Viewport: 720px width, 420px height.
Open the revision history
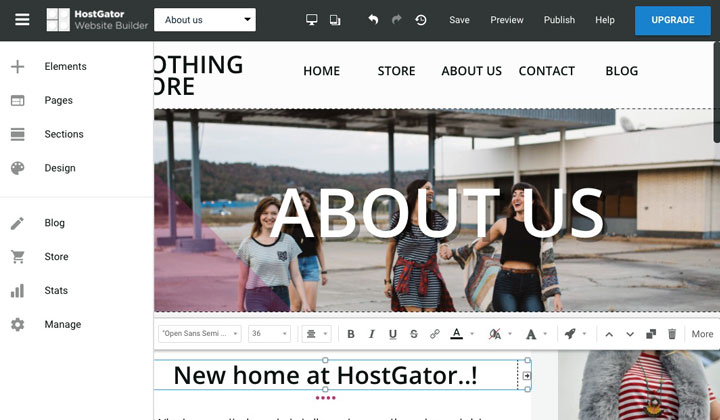[x=421, y=20]
